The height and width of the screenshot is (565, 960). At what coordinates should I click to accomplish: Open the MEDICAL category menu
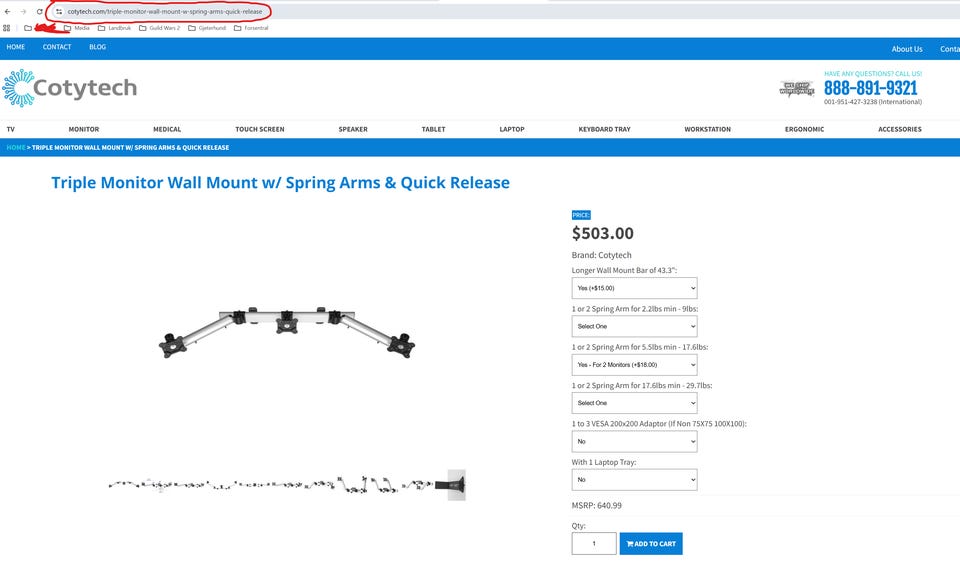167,129
